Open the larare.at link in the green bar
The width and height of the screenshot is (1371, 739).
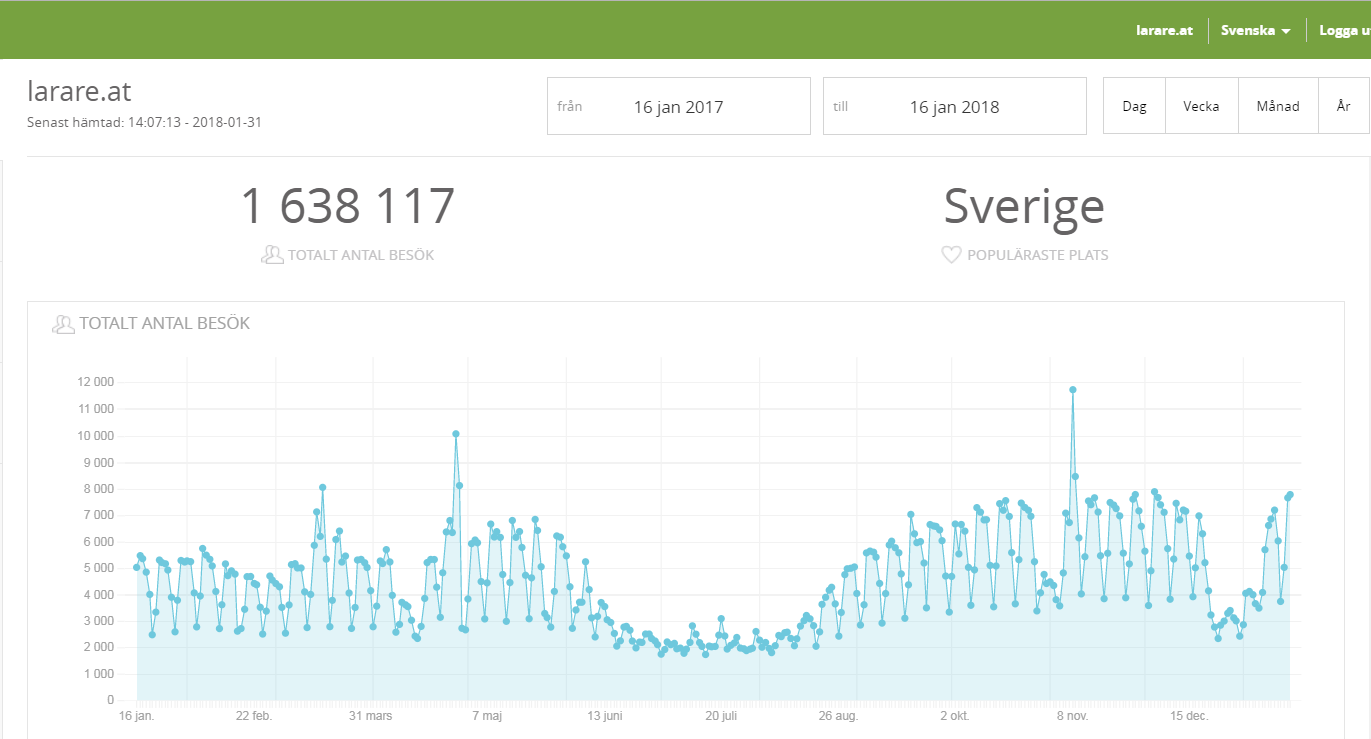pos(1165,30)
